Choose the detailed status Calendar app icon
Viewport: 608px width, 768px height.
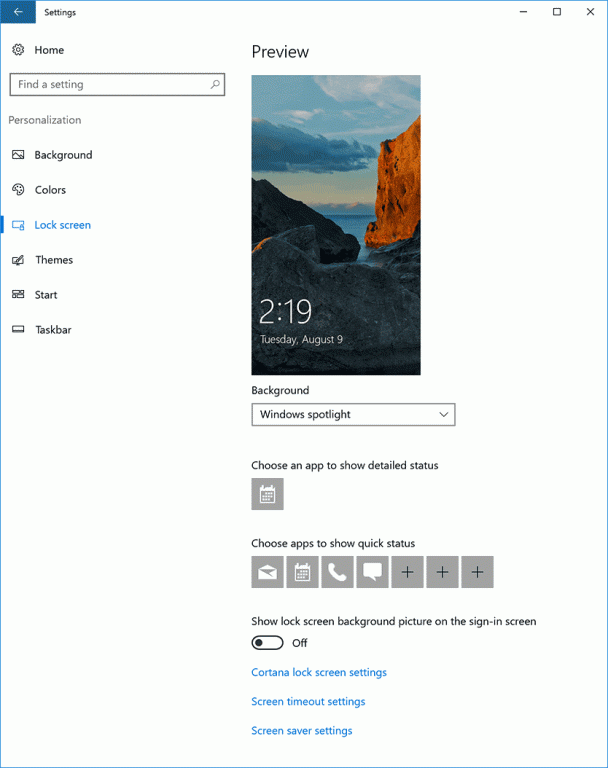pos(267,494)
